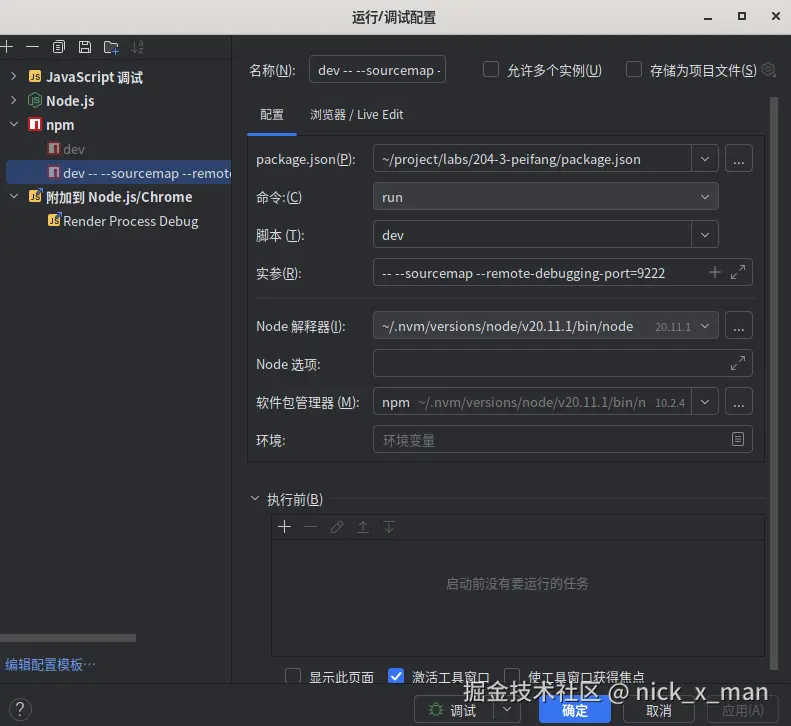Browse for the Node interpreter
This screenshot has height=726, width=791.
point(739,325)
